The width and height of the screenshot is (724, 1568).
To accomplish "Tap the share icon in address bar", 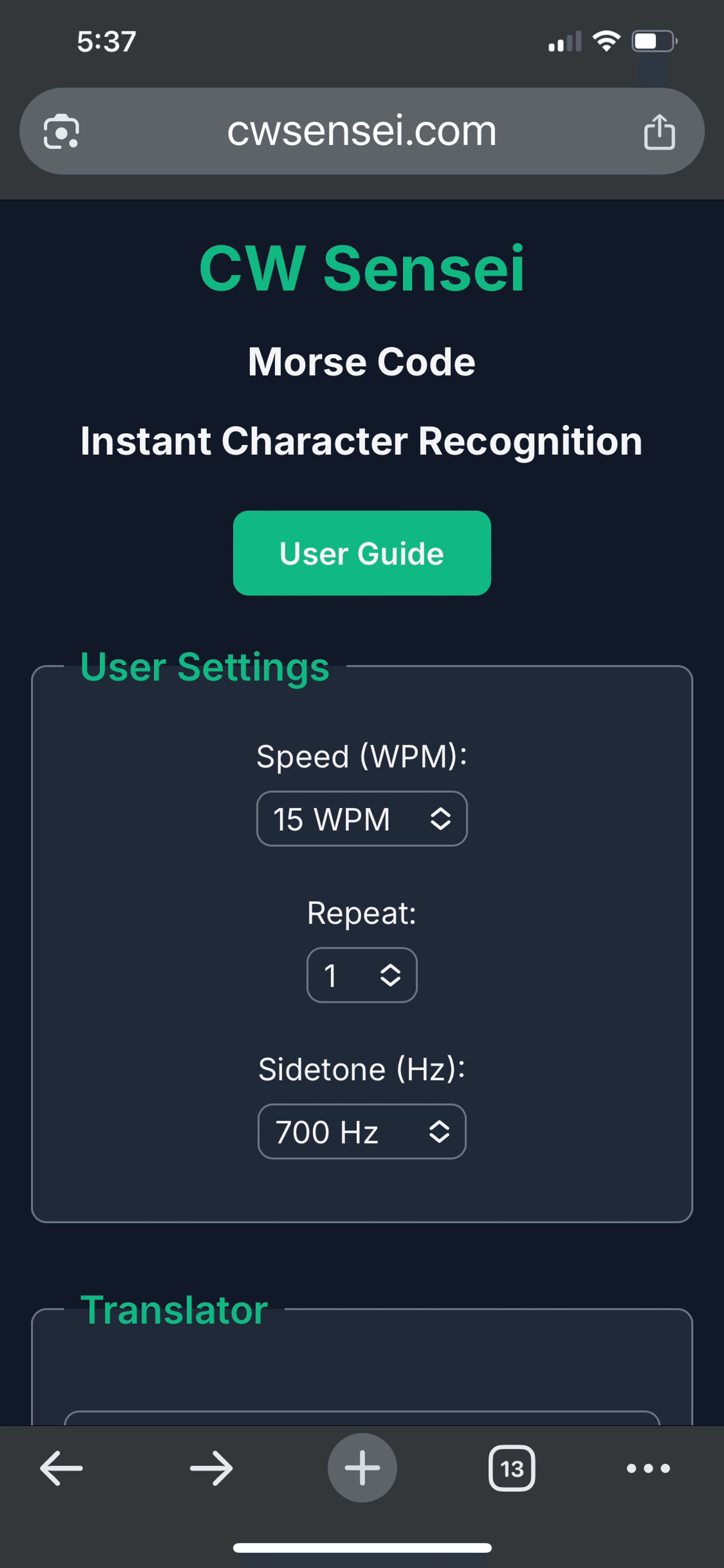I will (660, 132).
